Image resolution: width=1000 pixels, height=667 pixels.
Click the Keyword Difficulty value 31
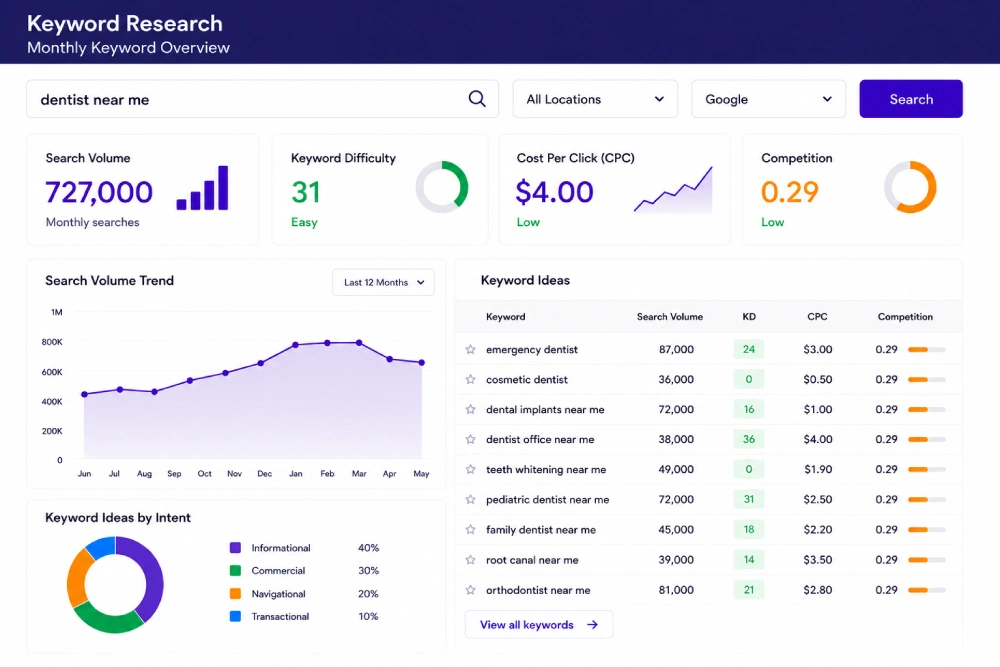pos(305,192)
